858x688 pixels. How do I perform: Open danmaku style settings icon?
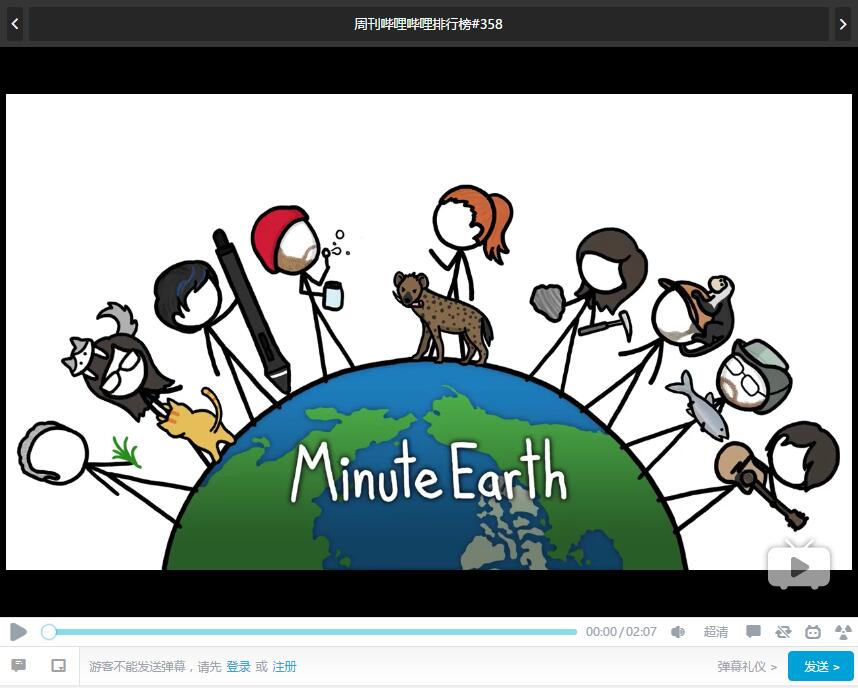pos(19,666)
